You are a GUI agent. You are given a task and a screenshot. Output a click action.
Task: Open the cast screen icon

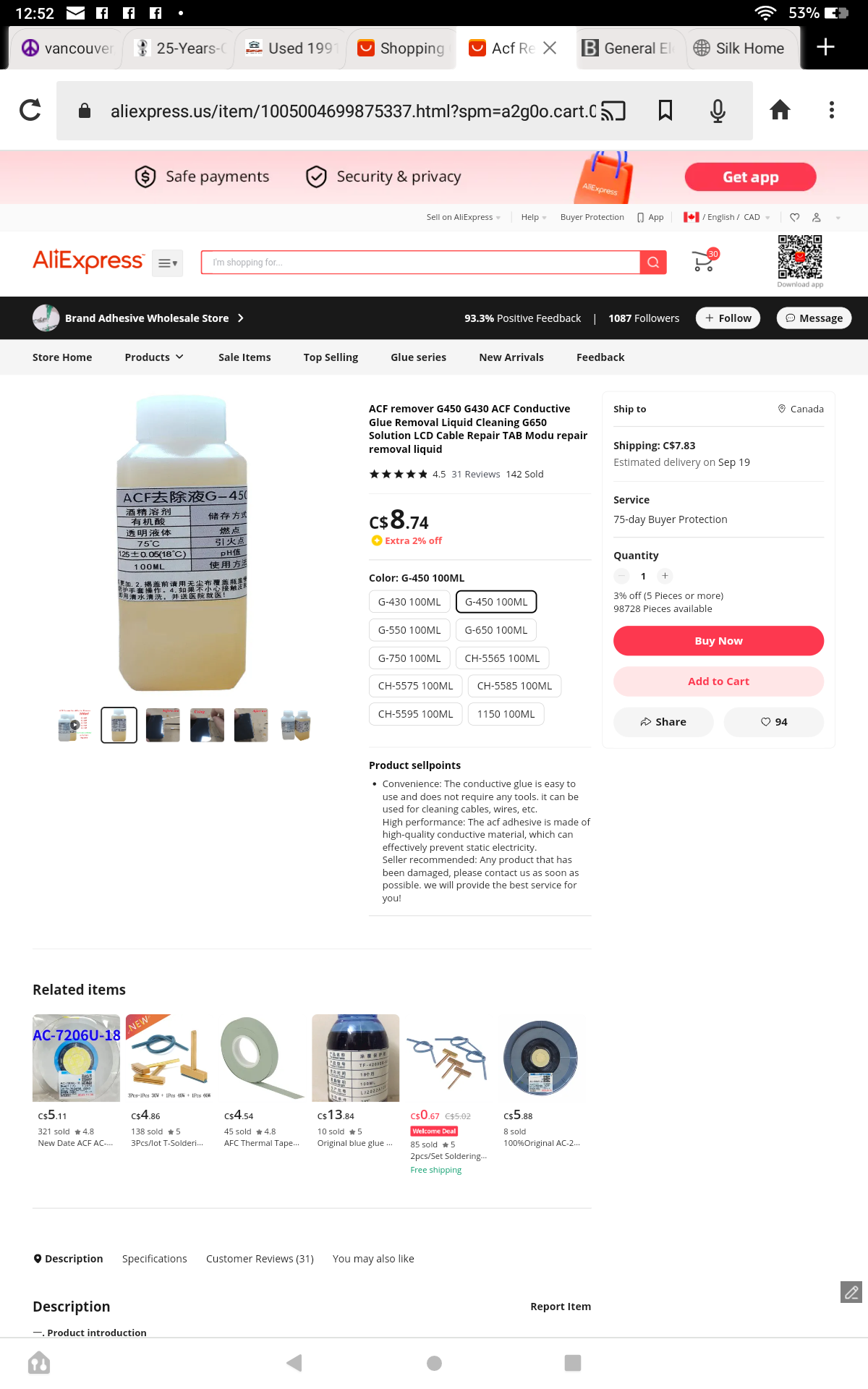tap(613, 111)
